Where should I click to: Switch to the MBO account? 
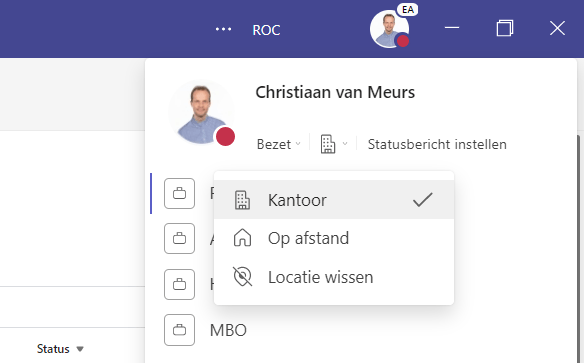pos(228,330)
